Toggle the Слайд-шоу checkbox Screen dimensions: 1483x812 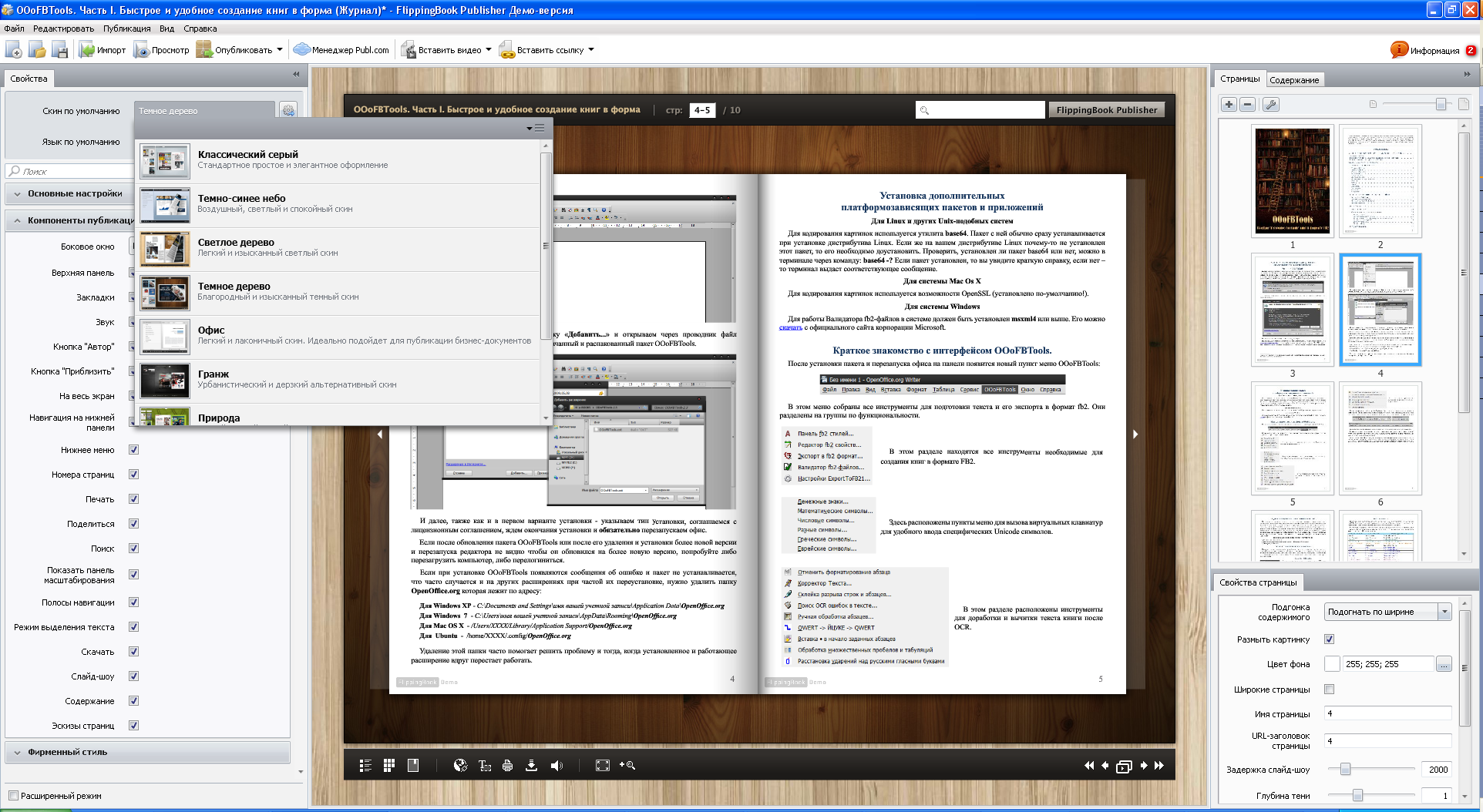coord(133,676)
